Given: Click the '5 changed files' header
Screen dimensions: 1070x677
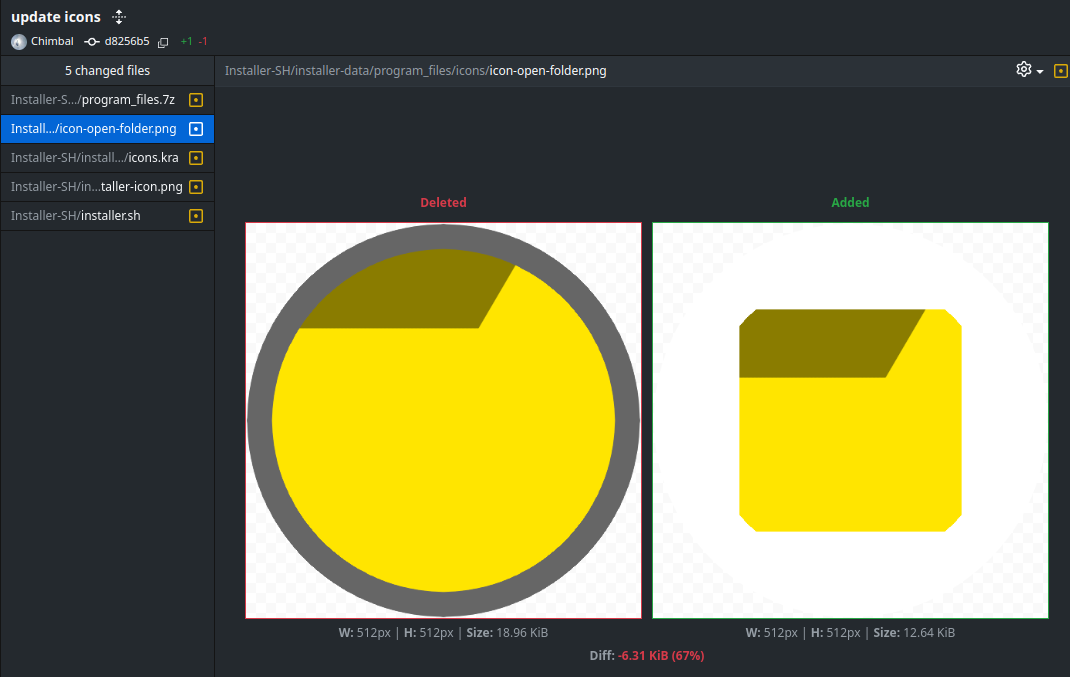Looking at the screenshot, I should click(x=107, y=70).
